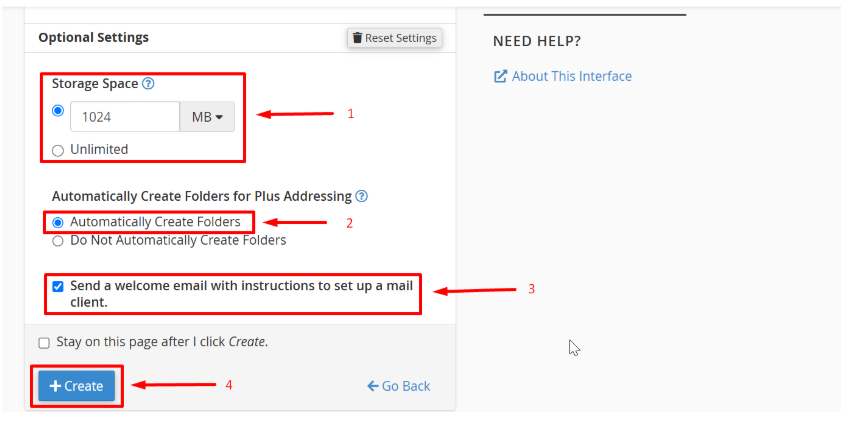This screenshot has width=851, height=443.
Task: Choose Do Not Automatically Create Folders
Action: coord(58,241)
